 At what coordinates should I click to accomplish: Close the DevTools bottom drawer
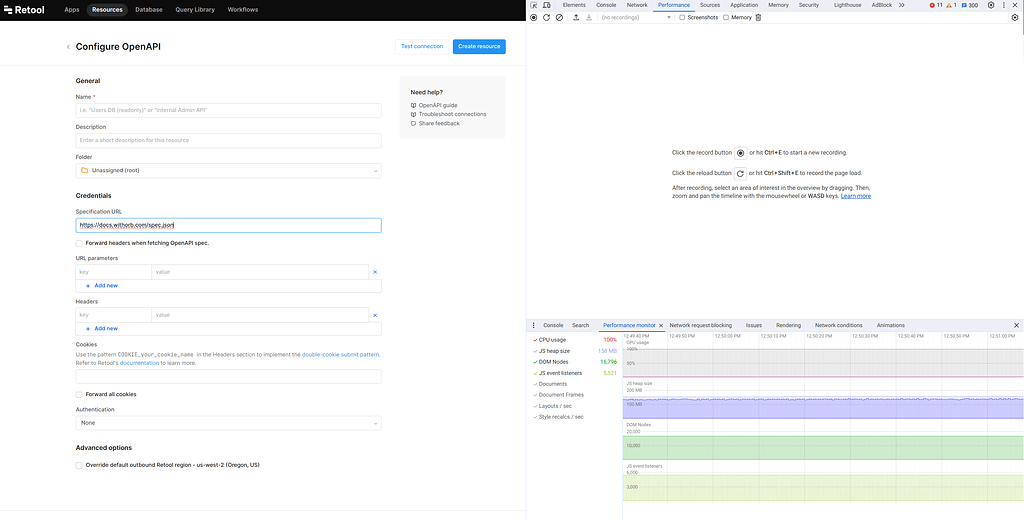tap(1016, 325)
